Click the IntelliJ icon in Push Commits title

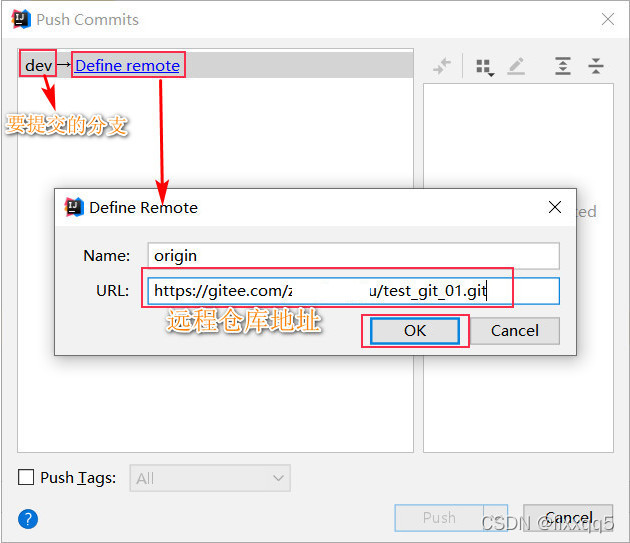coord(21,19)
